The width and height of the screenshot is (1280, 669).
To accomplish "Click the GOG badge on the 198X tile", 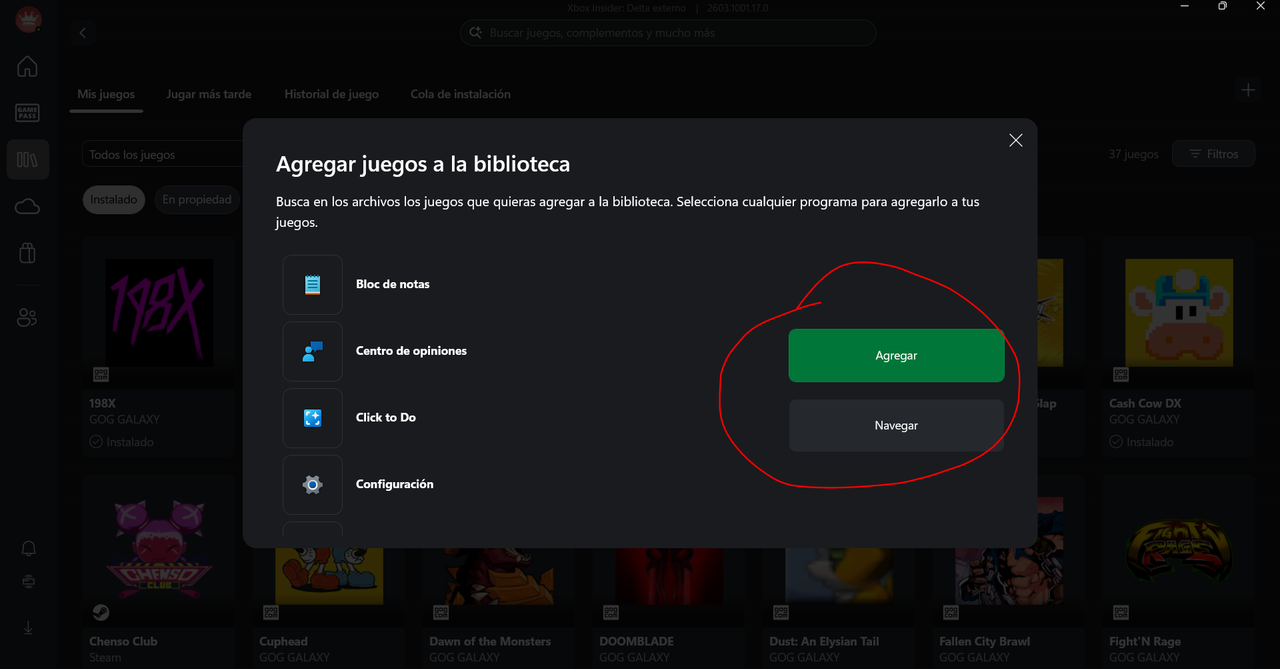I will 101,375.
